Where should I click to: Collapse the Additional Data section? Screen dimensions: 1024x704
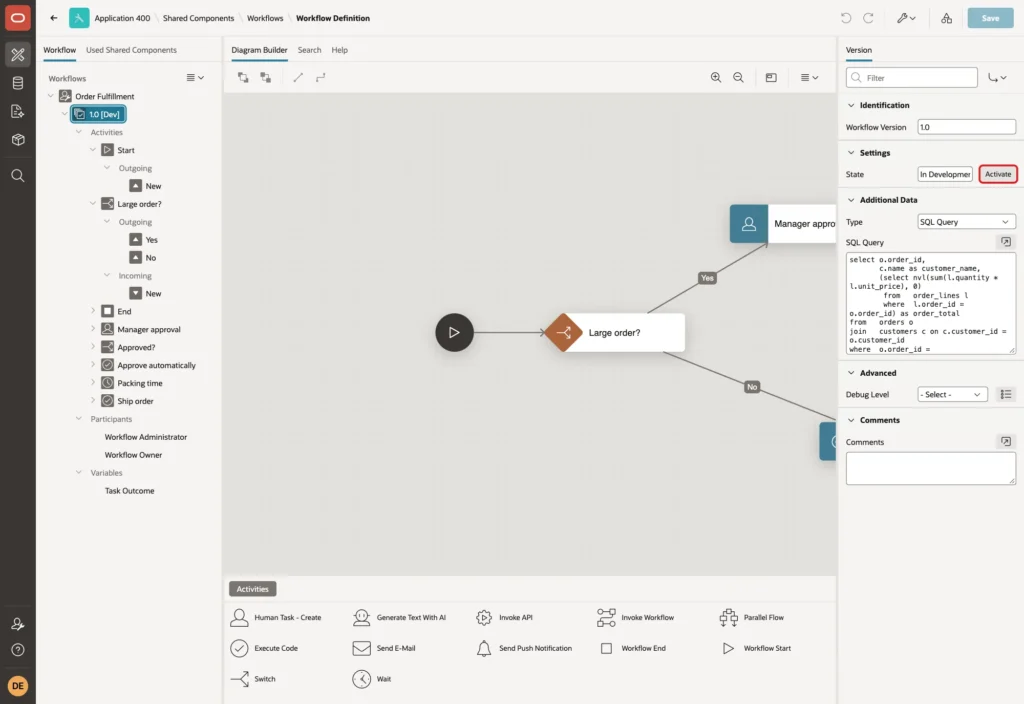coord(851,200)
